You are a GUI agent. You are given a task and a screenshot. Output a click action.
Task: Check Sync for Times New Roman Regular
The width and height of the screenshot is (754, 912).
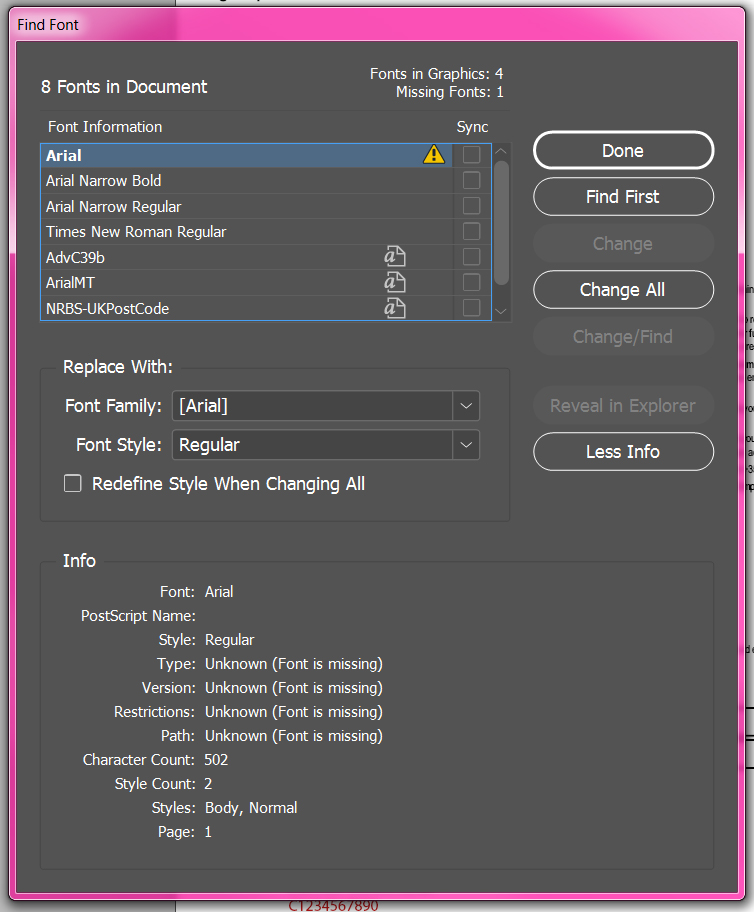[x=471, y=231]
